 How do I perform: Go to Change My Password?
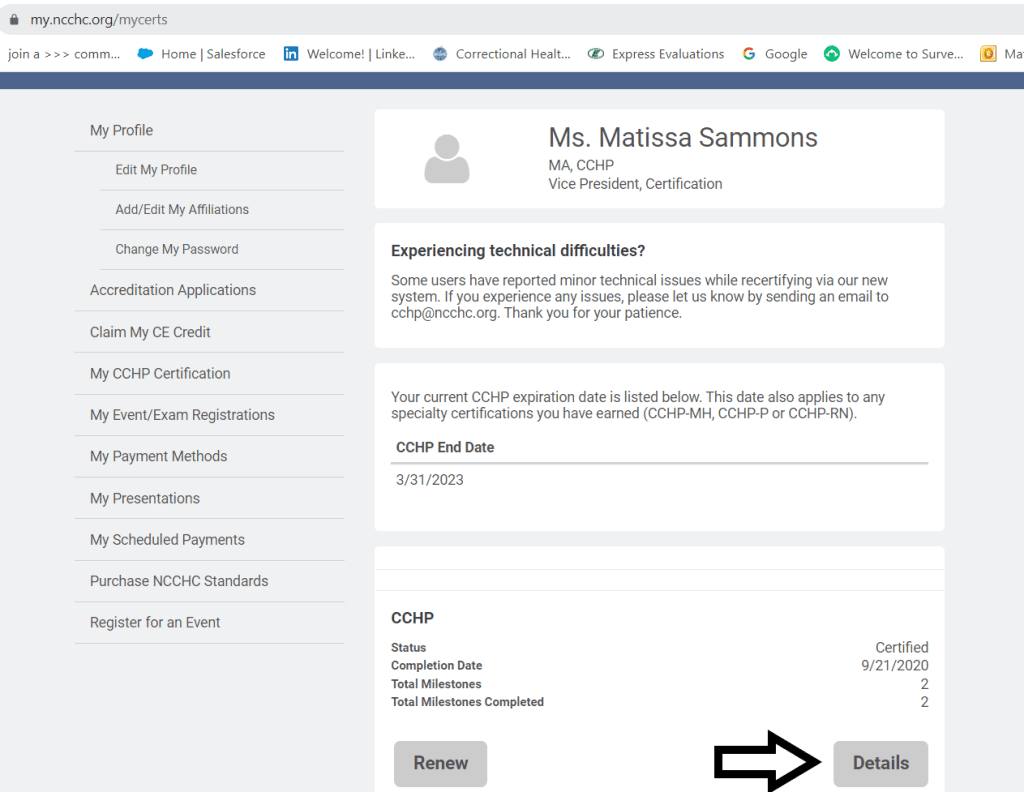pos(177,250)
